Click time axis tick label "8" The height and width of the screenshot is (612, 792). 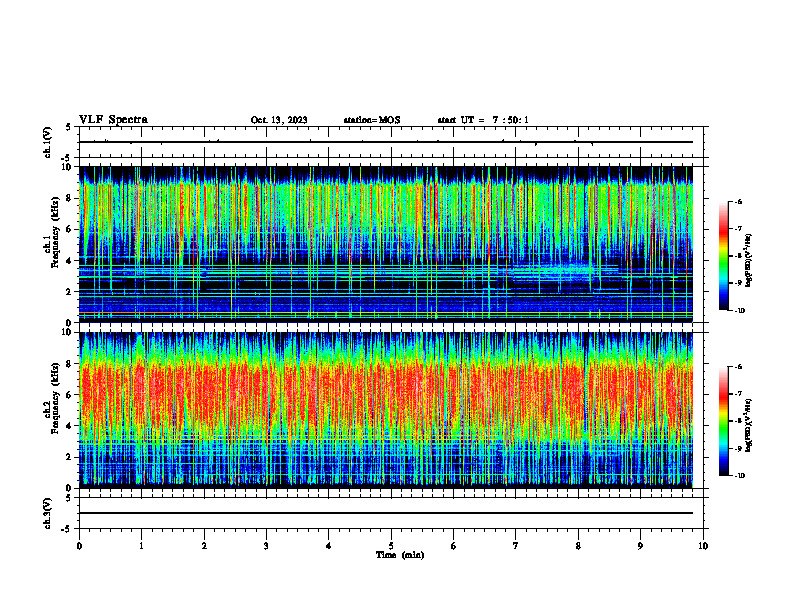[578, 546]
